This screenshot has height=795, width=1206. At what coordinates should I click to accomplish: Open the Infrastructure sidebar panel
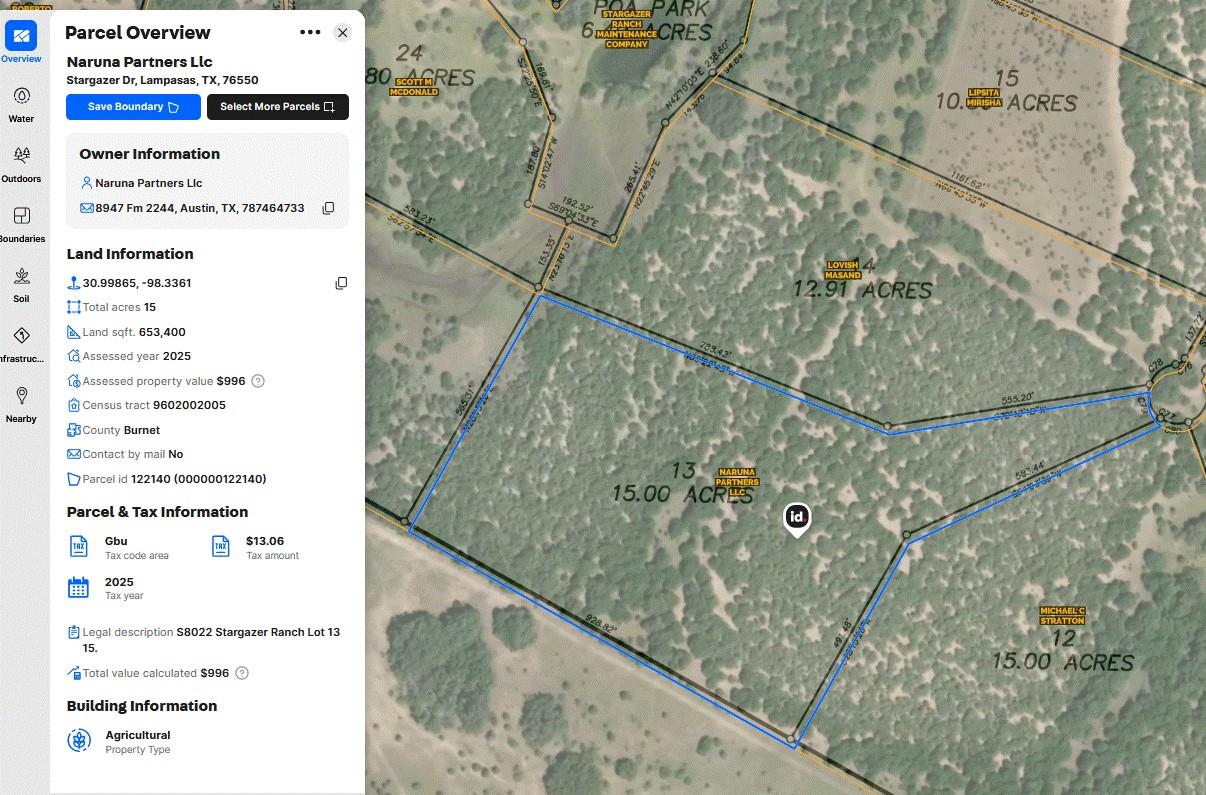[21, 344]
